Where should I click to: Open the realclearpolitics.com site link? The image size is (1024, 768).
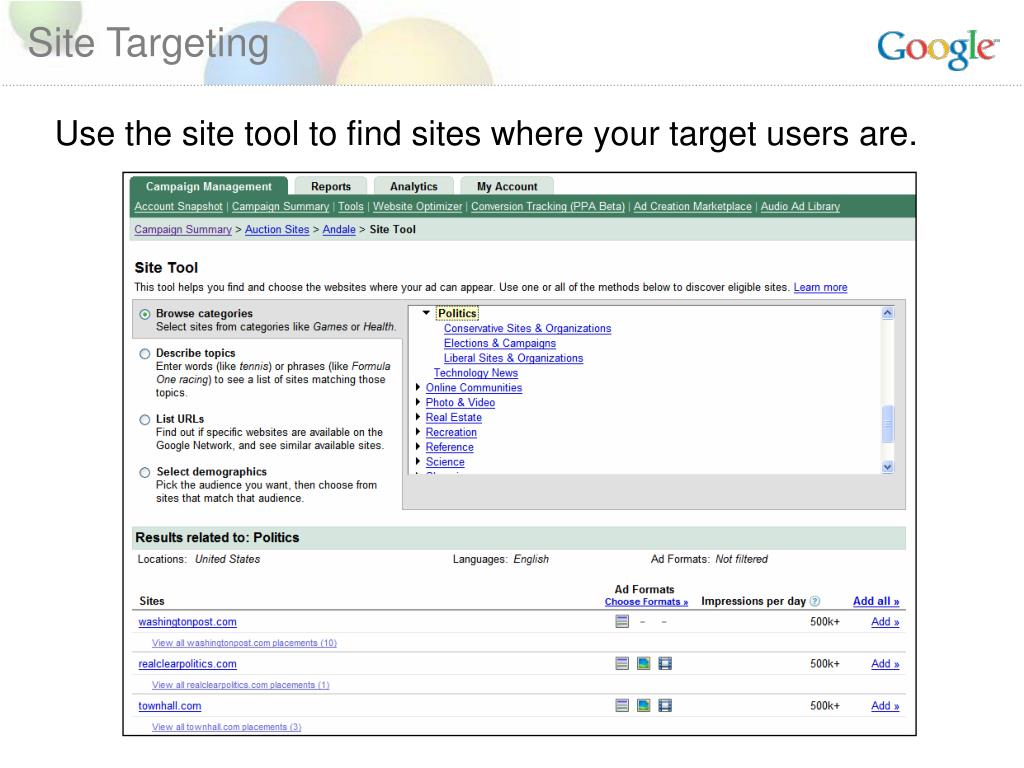(x=187, y=664)
